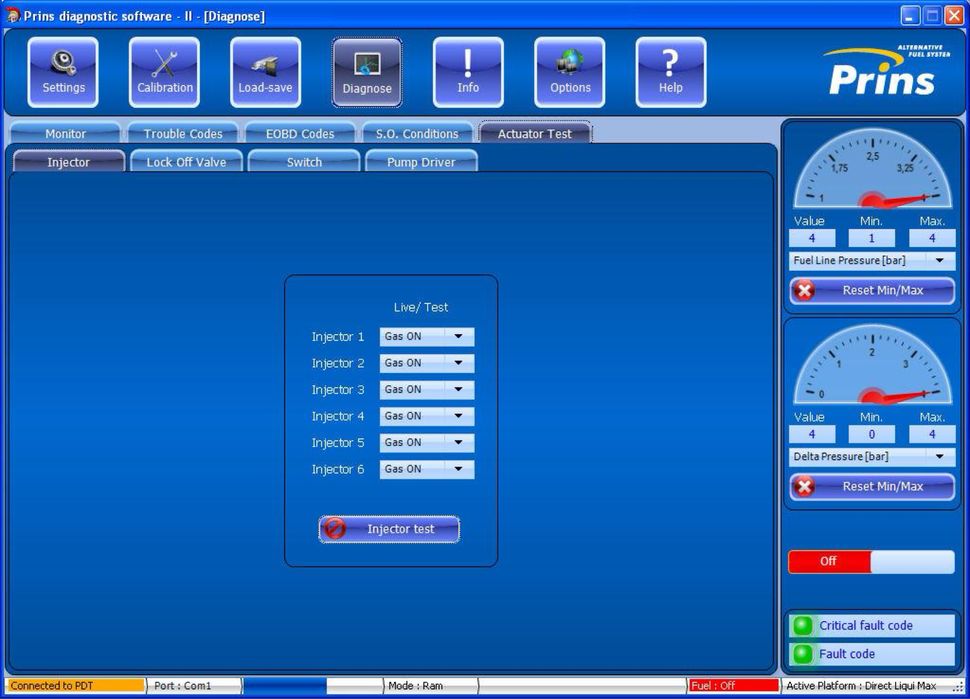Open the Delta Pressure [bar] dropdown
Image resolution: width=970 pixels, height=699 pixels.
pyautogui.click(x=872, y=457)
